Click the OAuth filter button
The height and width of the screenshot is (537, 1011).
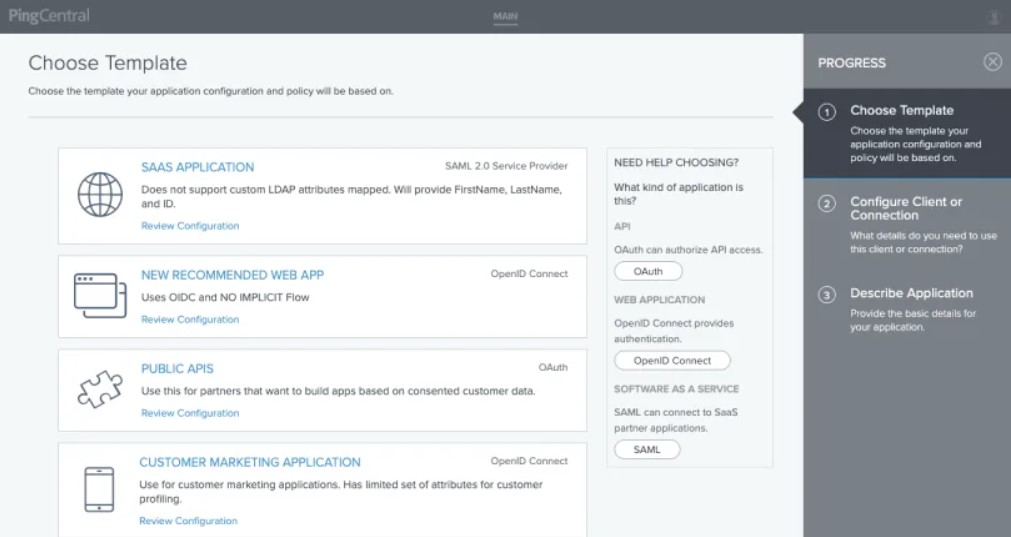(x=648, y=271)
